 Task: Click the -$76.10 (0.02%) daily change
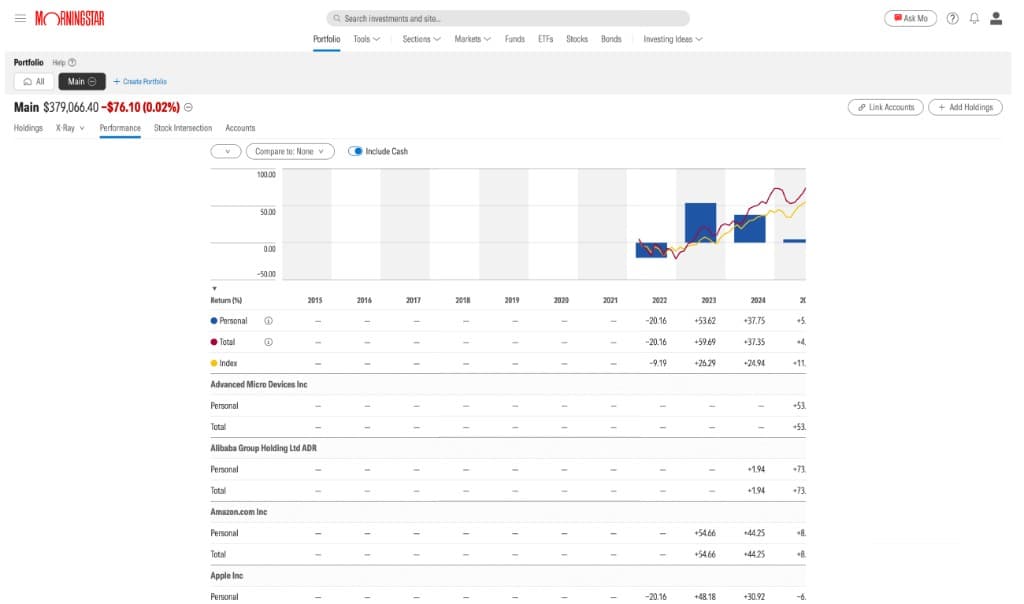(140, 107)
